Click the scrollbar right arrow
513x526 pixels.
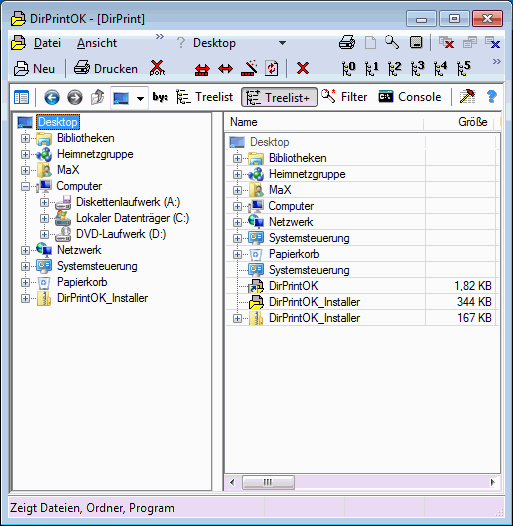coord(493,482)
